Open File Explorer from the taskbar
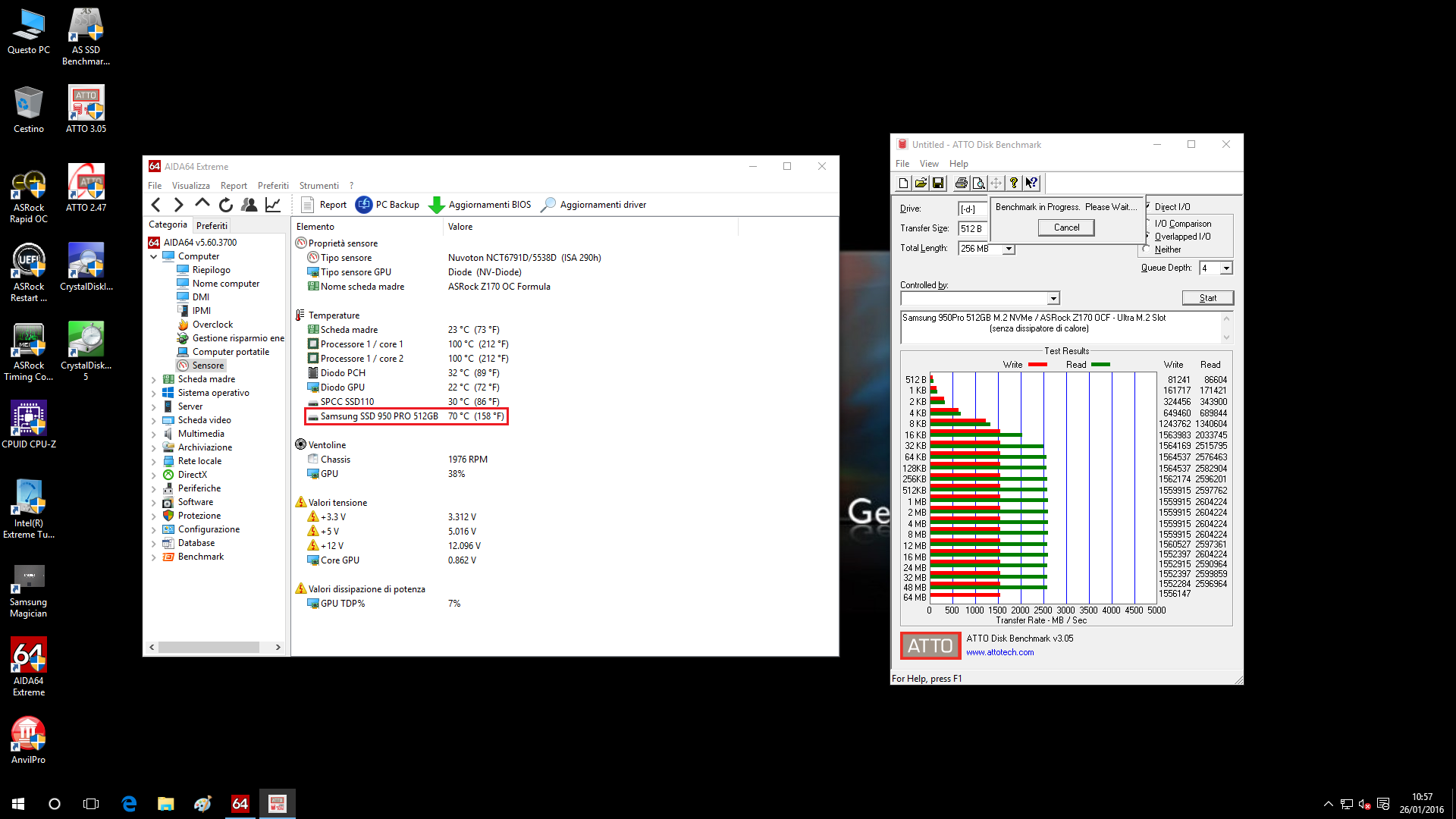The height and width of the screenshot is (819, 1456). (x=165, y=804)
